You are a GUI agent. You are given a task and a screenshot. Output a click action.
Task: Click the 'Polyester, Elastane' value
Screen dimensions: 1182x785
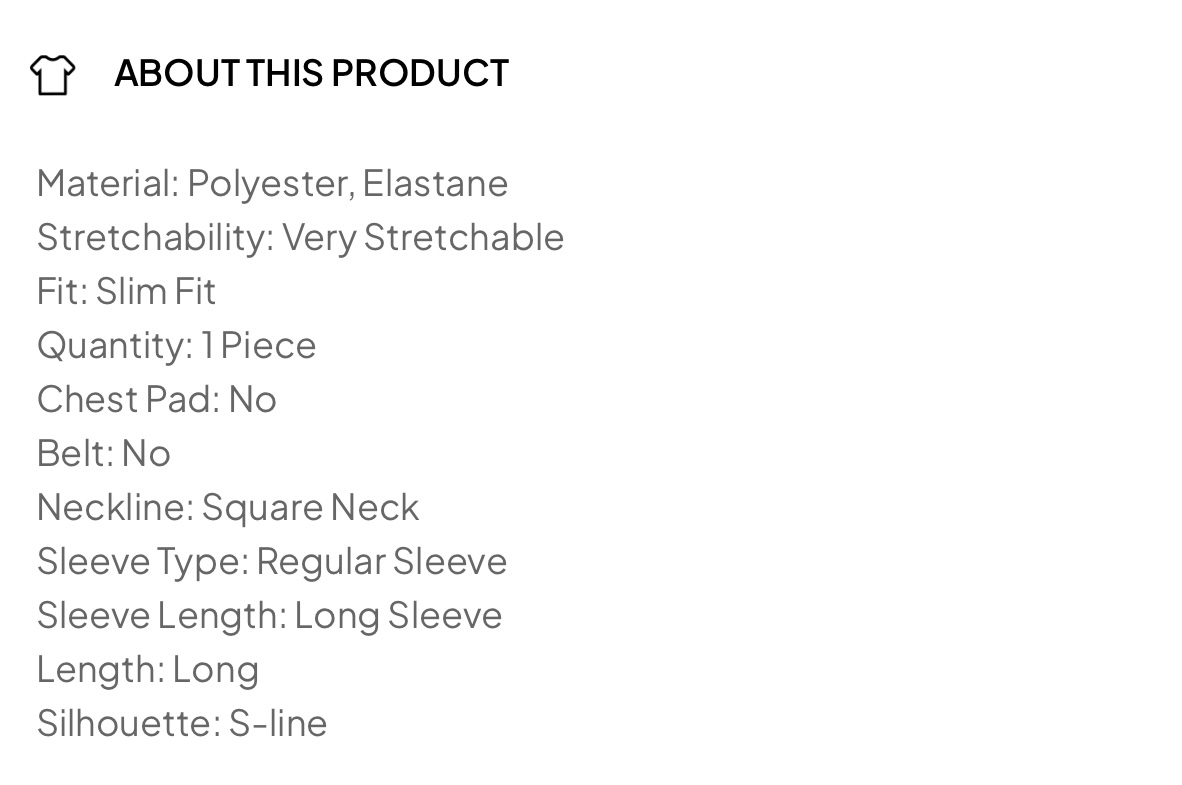click(348, 183)
